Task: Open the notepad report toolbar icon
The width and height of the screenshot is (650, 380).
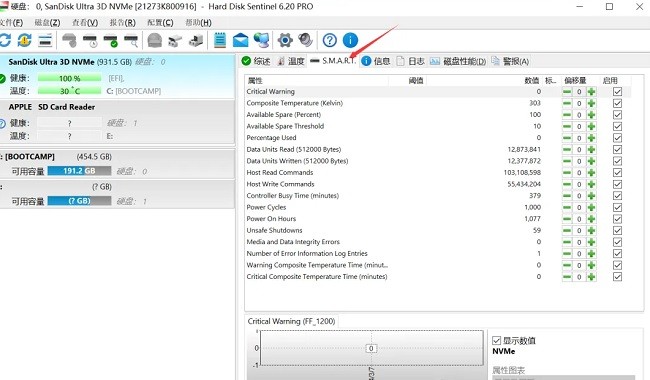Action: coord(220,40)
